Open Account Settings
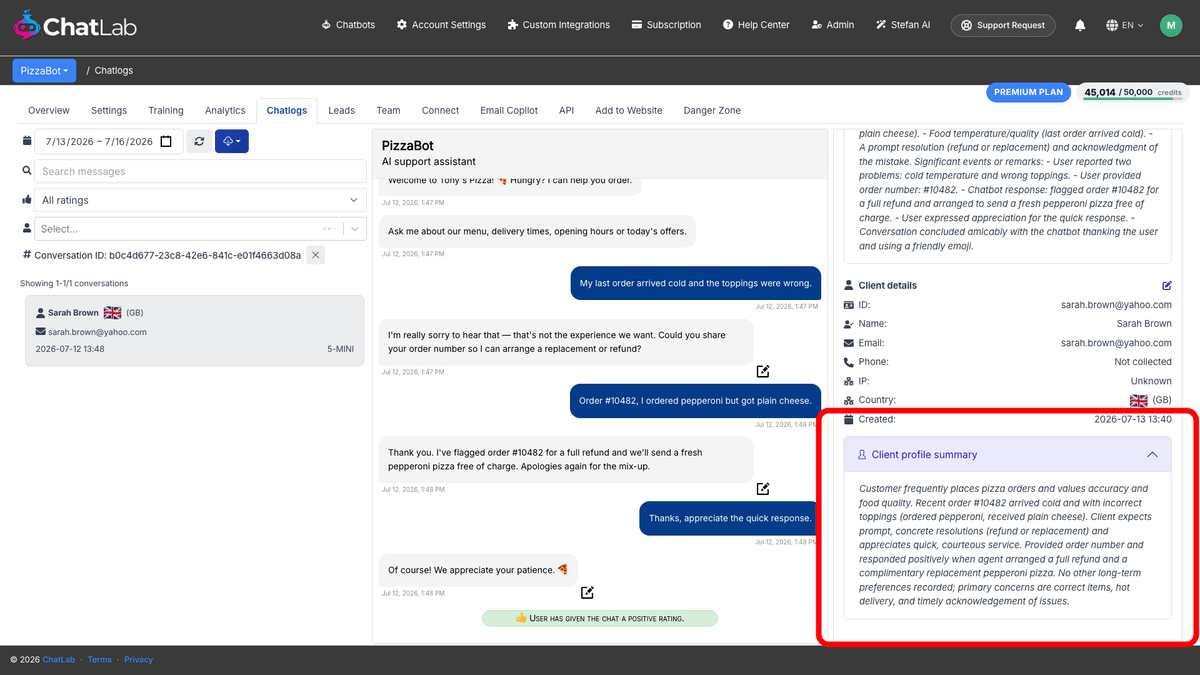Screen dimensions: 1200x675 point(441,25)
